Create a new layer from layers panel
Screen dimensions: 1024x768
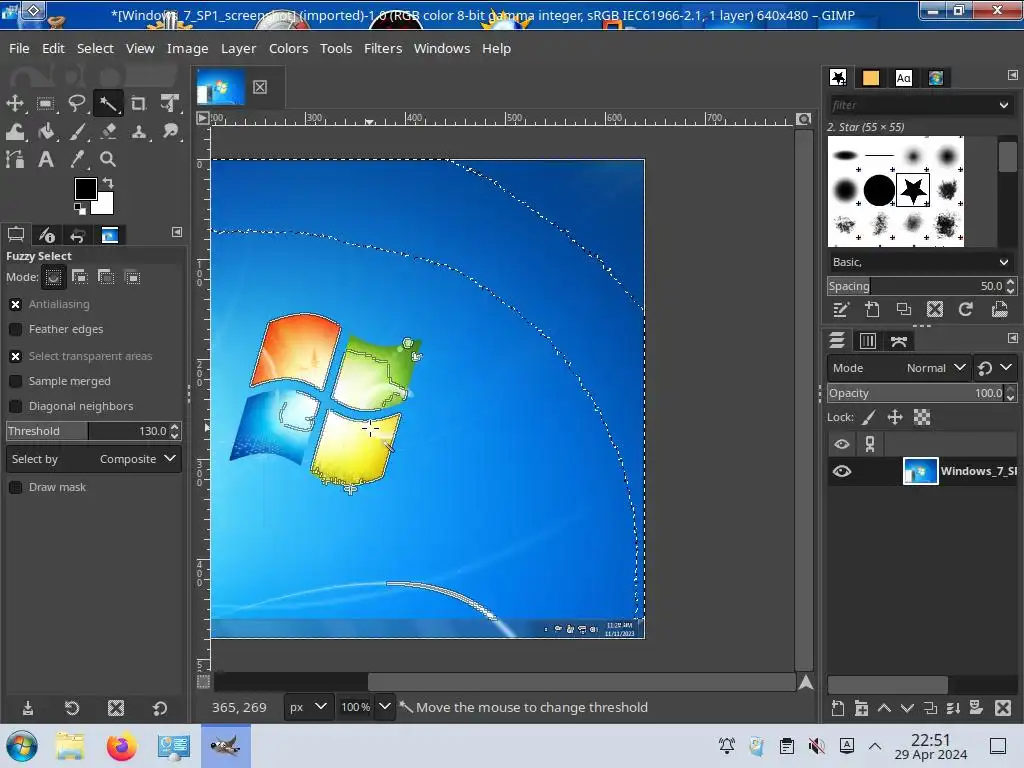[838, 708]
